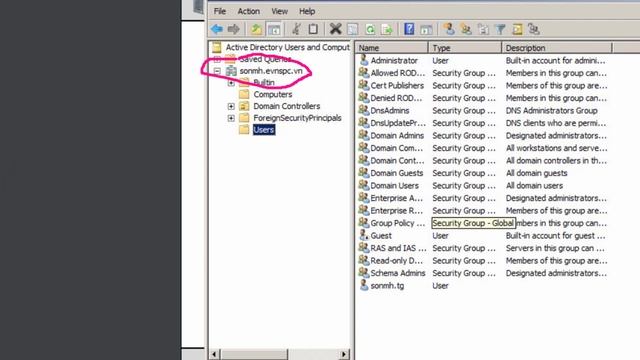Viewport: 640px width, 360px height.
Task: Click the grey Forward arrow
Action: 233,29
